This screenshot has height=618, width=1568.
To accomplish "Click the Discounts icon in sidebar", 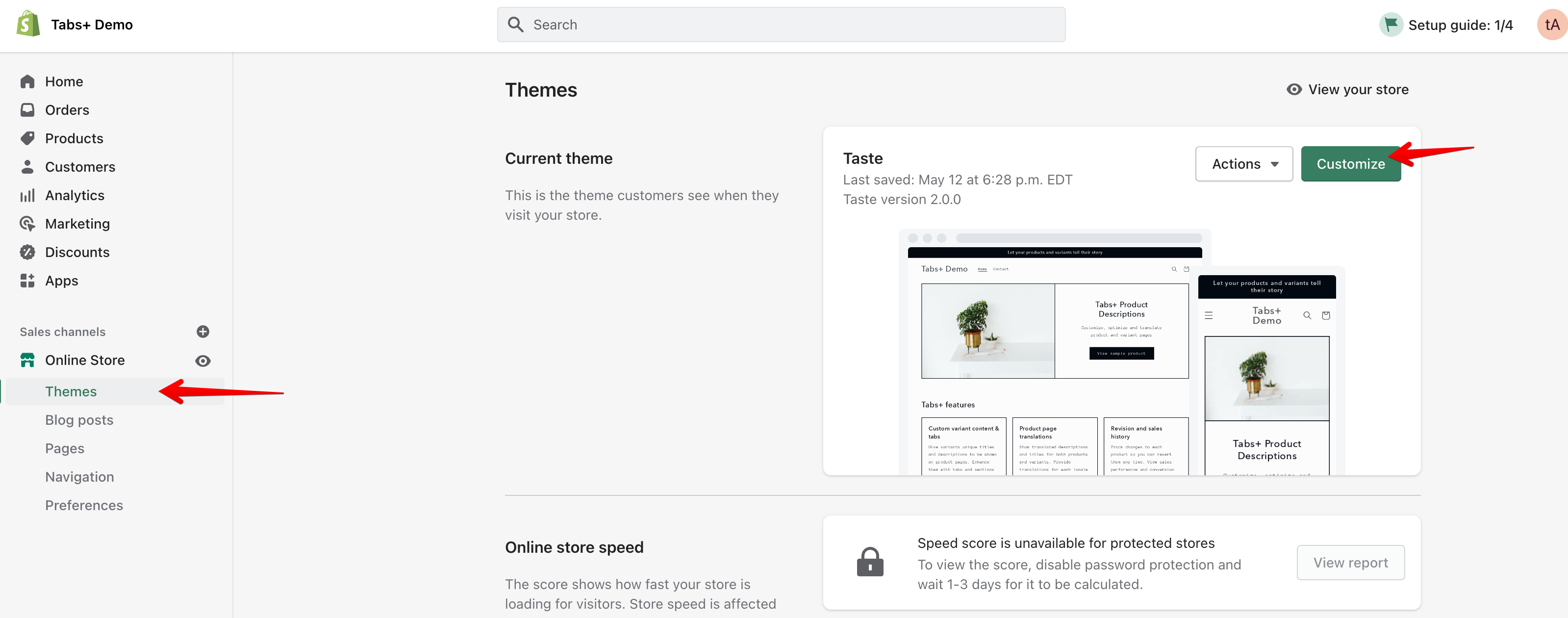I will click(27, 252).
